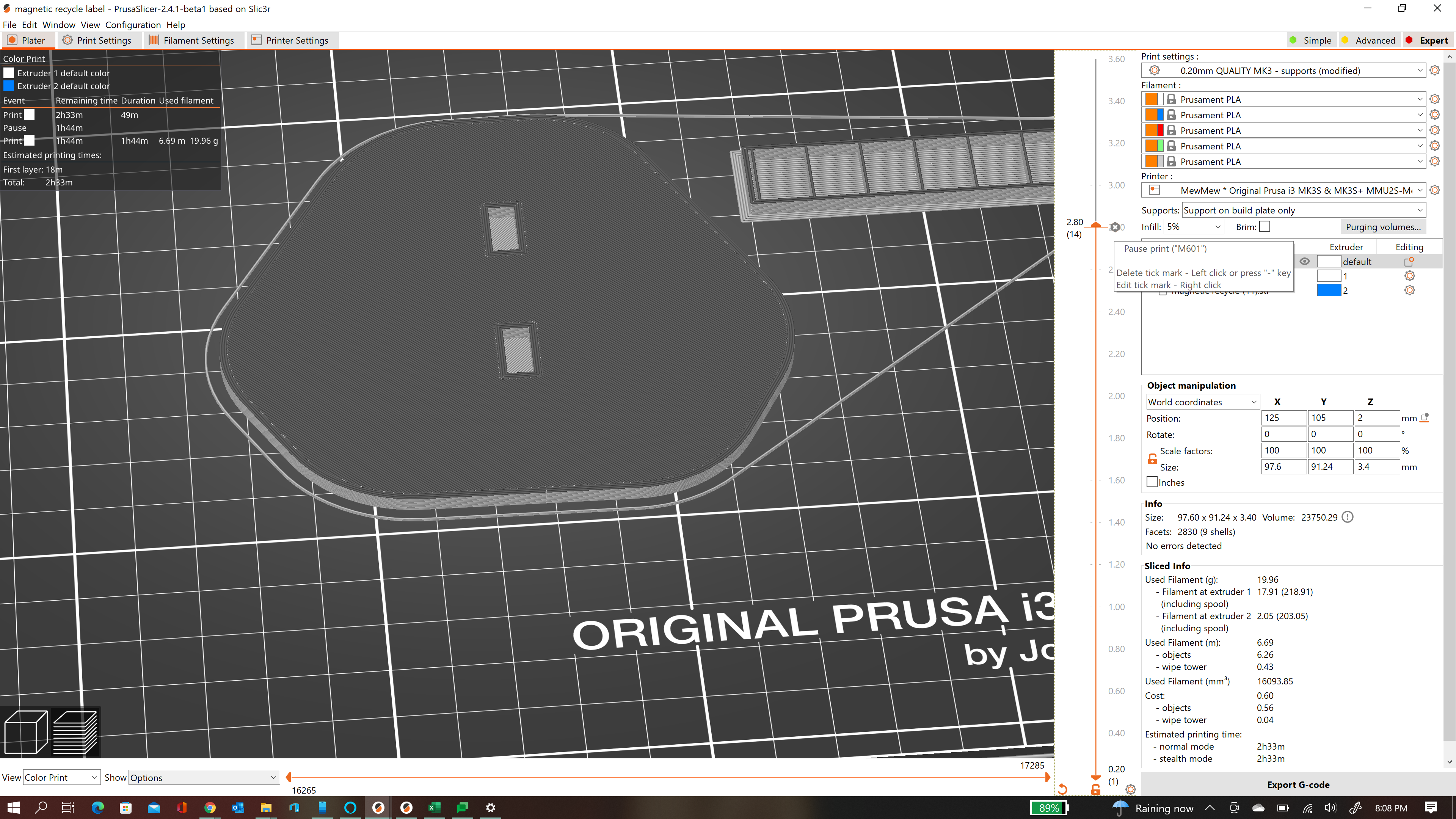The image size is (1456, 819).
Task: Open printer settings gear beside MewMew printer
Action: click(x=1435, y=190)
